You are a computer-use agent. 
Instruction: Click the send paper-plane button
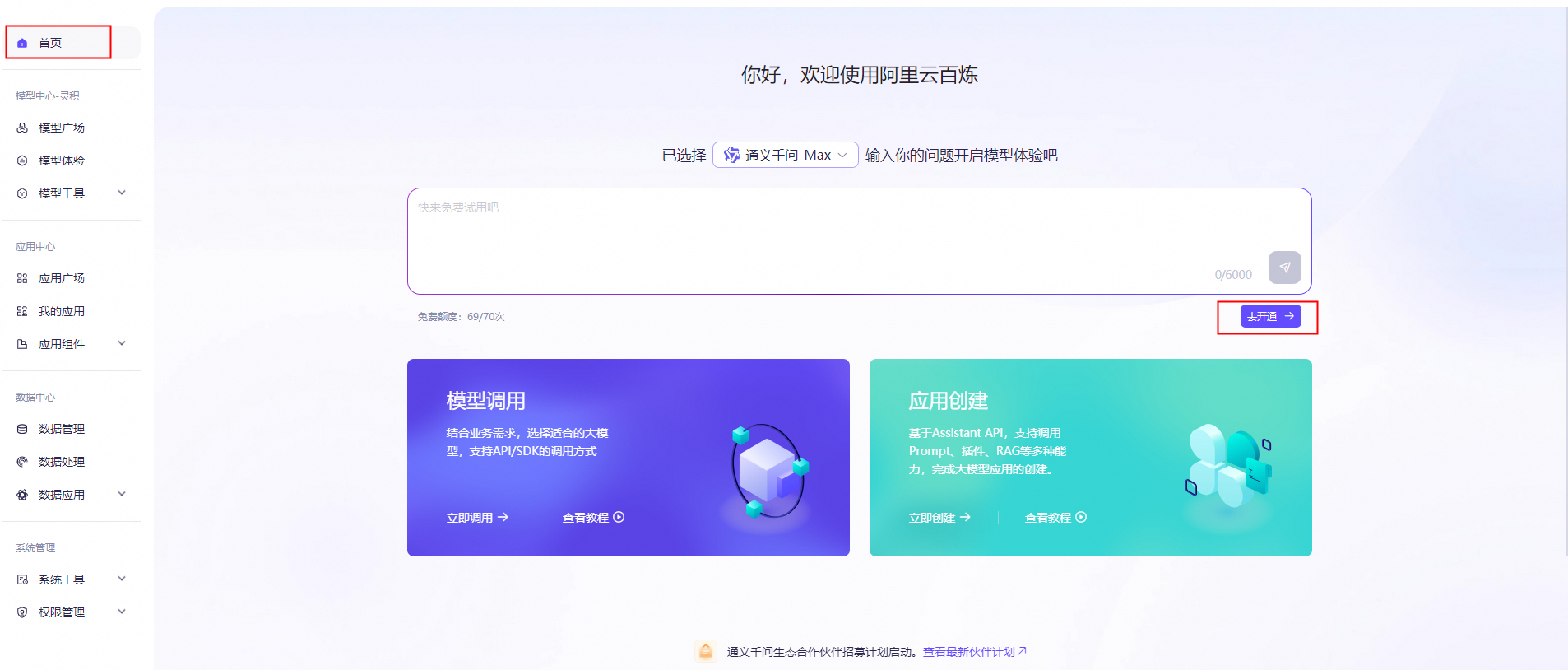pyautogui.click(x=1284, y=268)
